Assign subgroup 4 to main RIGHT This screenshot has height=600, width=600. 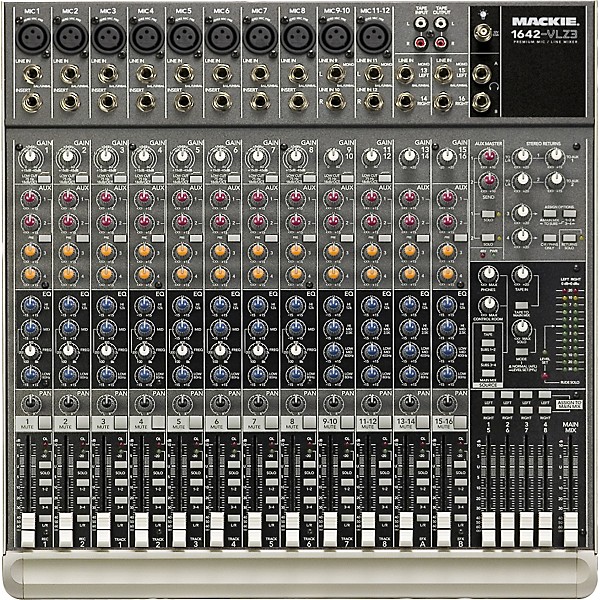(545, 410)
